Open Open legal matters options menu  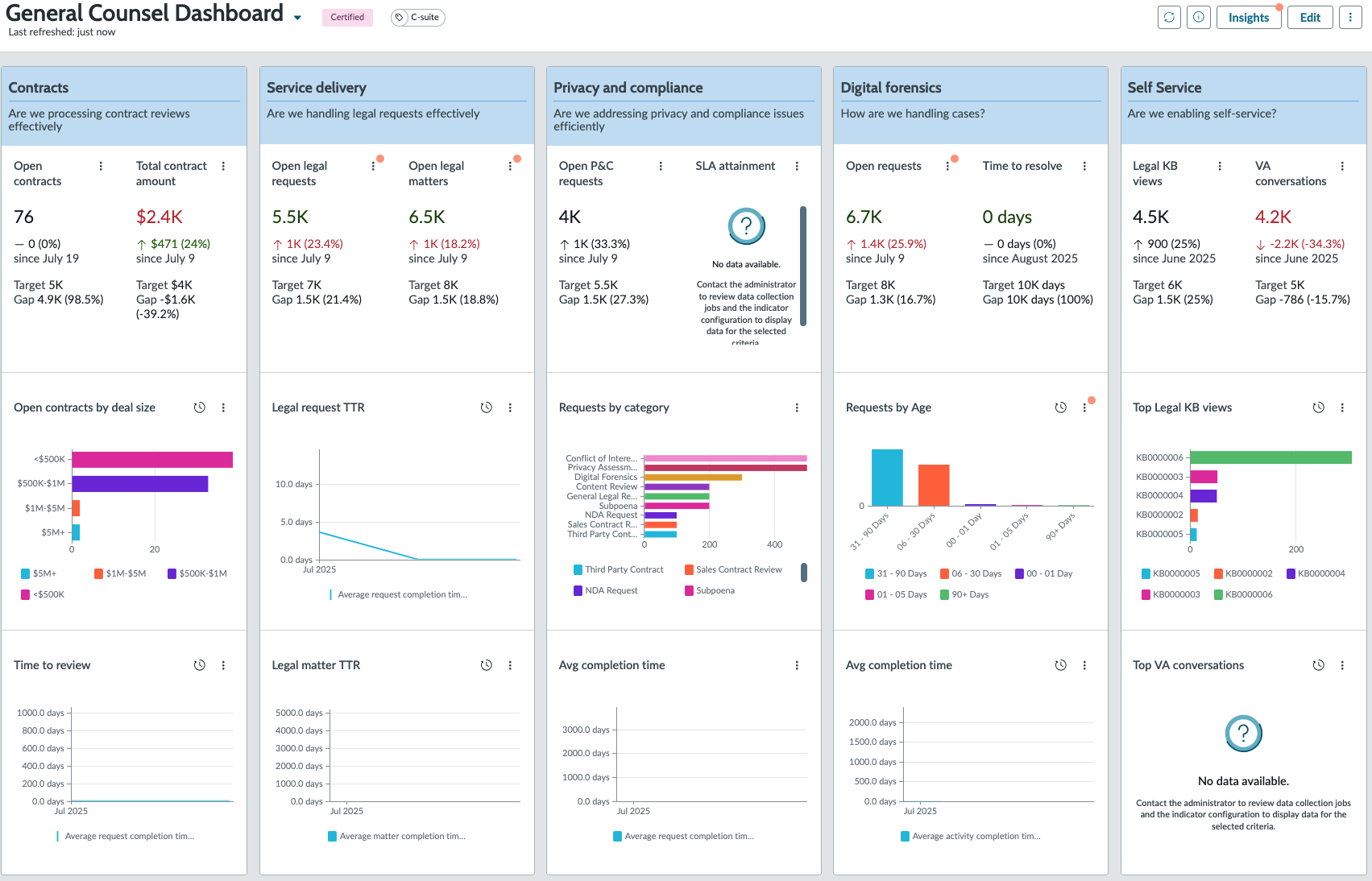[x=510, y=166]
